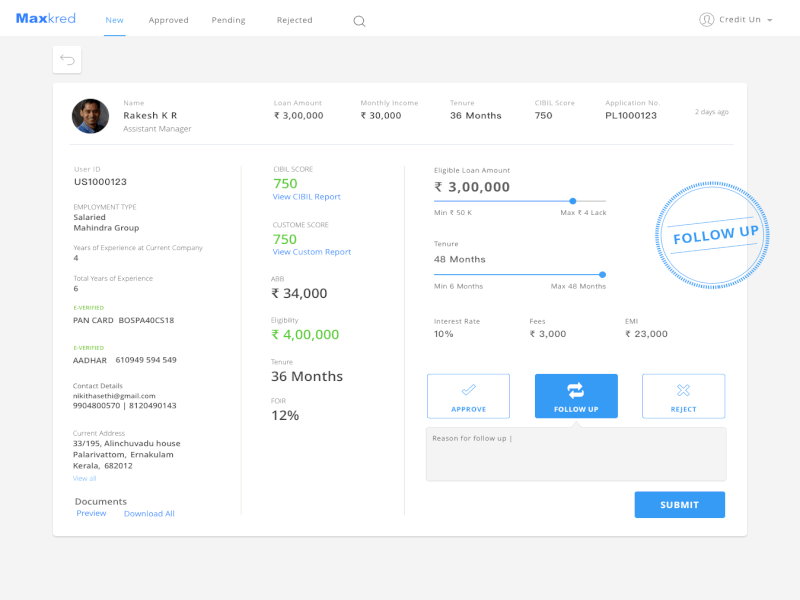The height and width of the screenshot is (600, 800).
Task: Open the Pending applications tab
Action: (x=228, y=19)
